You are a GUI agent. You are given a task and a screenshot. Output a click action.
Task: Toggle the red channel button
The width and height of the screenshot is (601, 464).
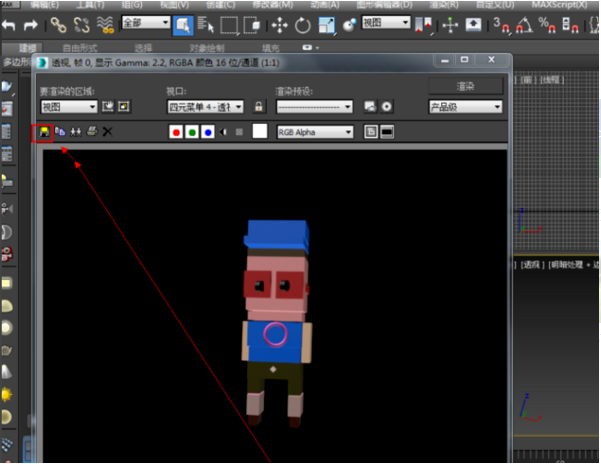[176, 132]
